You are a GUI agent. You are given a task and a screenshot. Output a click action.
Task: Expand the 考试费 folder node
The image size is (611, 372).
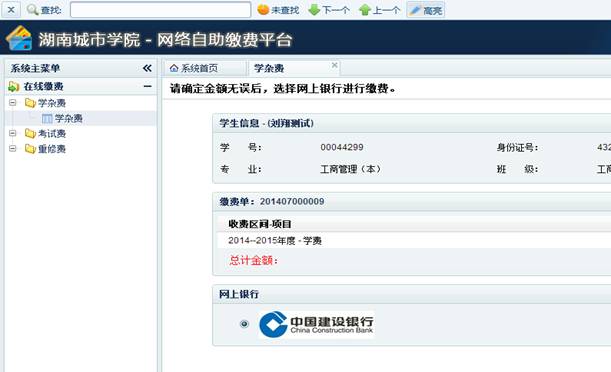13,134
